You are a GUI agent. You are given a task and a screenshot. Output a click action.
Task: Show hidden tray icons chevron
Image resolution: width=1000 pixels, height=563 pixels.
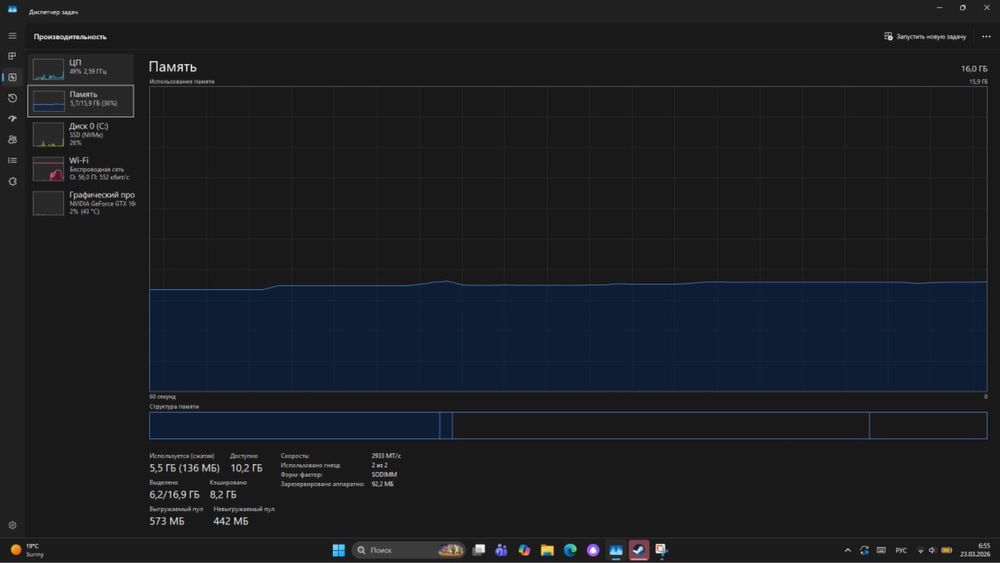click(848, 550)
